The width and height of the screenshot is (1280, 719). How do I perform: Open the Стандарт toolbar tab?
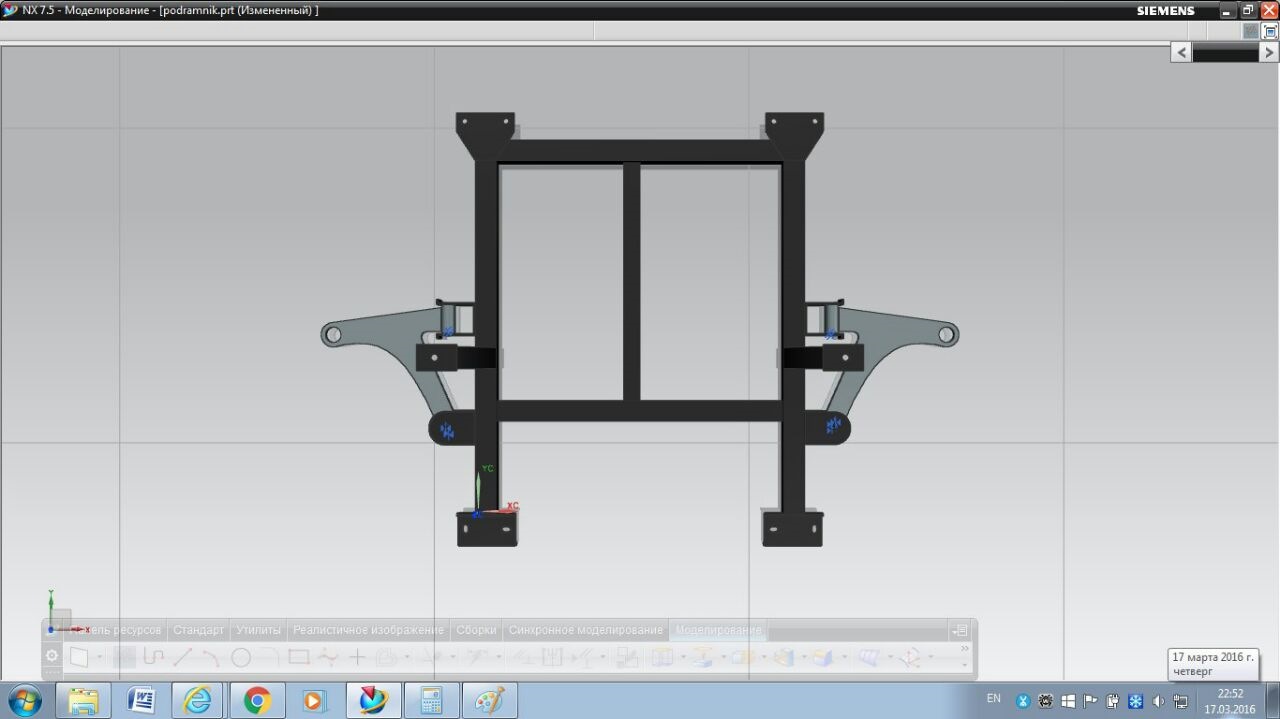198,630
